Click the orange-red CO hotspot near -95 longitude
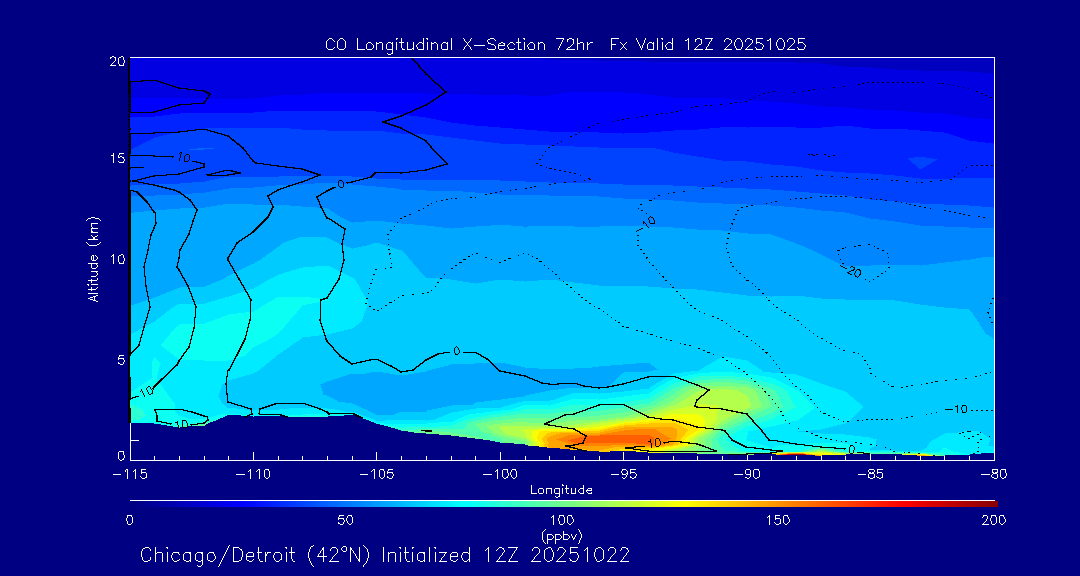Image resolution: width=1080 pixels, height=576 pixels. 620,439
